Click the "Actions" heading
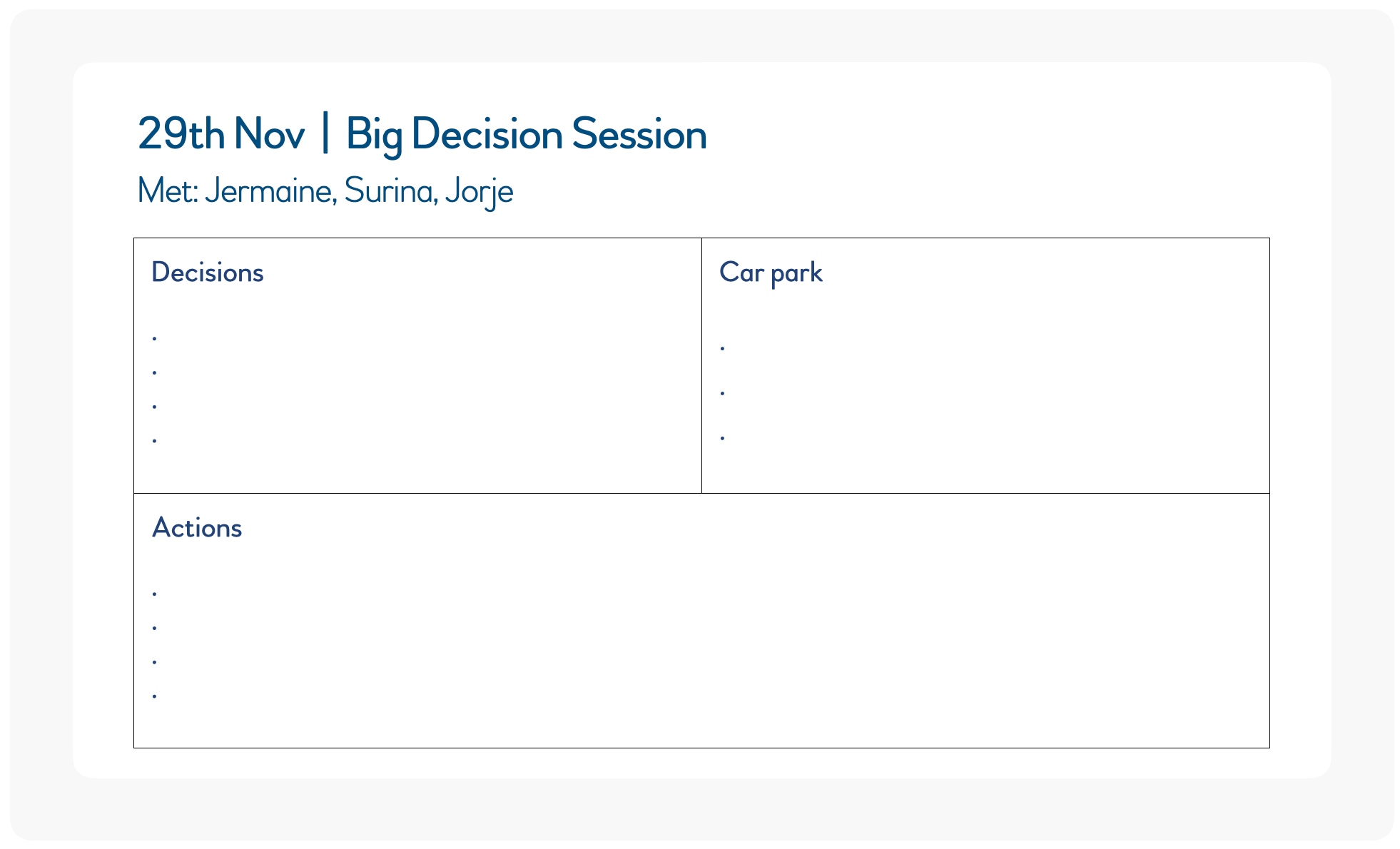 [x=197, y=528]
